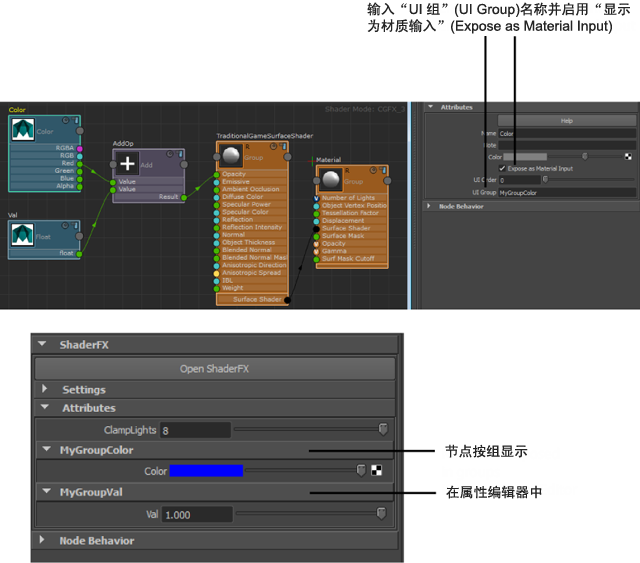Expand Node Behavior in the node panel
Screen dimensions: 640x563
click(x=429, y=206)
